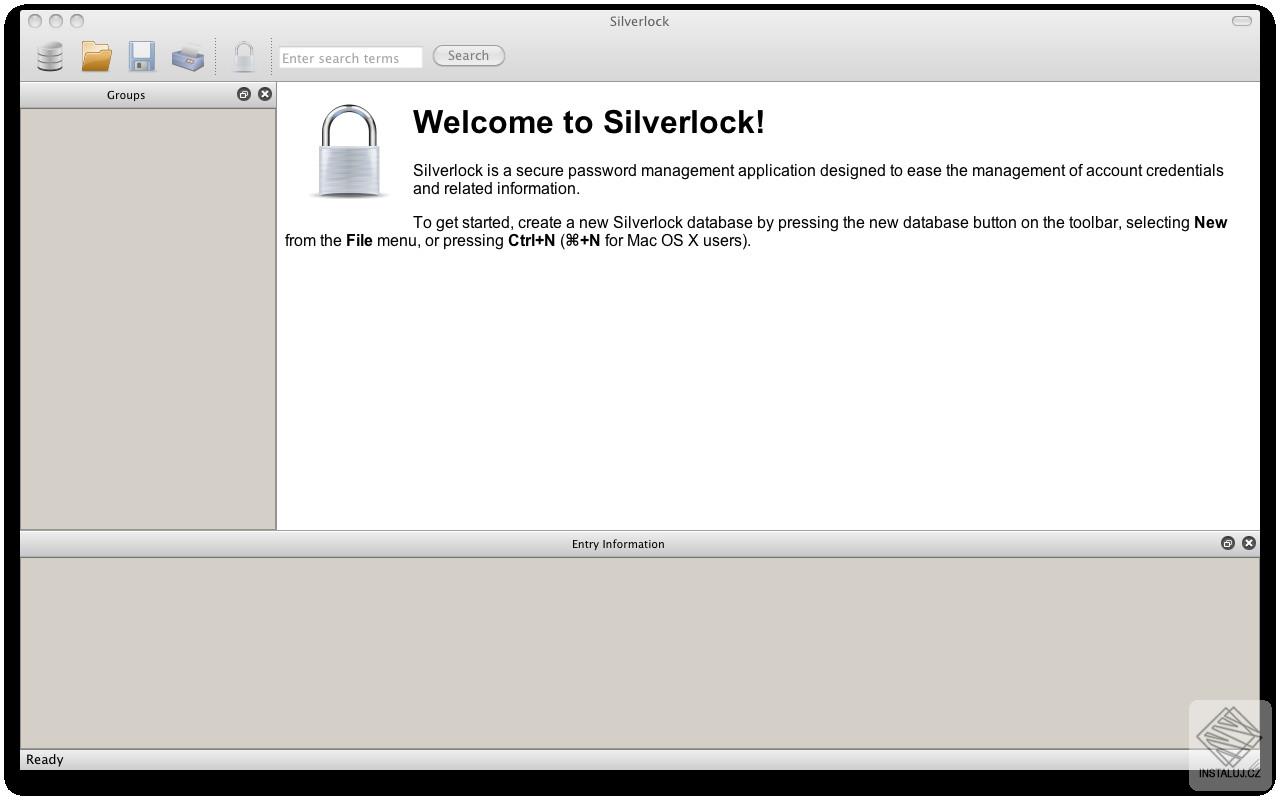Click the Groups panel title

pyautogui.click(x=126, y=95)
